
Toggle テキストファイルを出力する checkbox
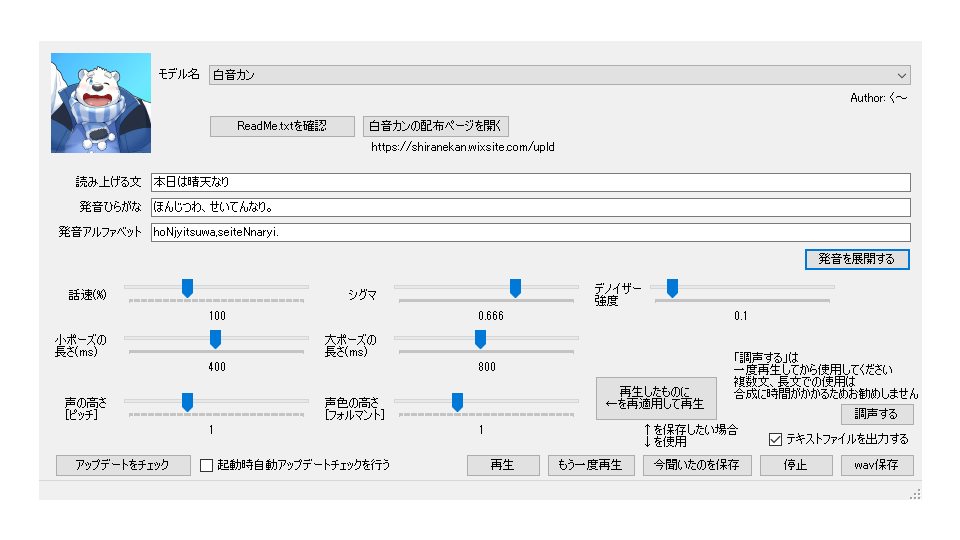[x=775, y=439]
